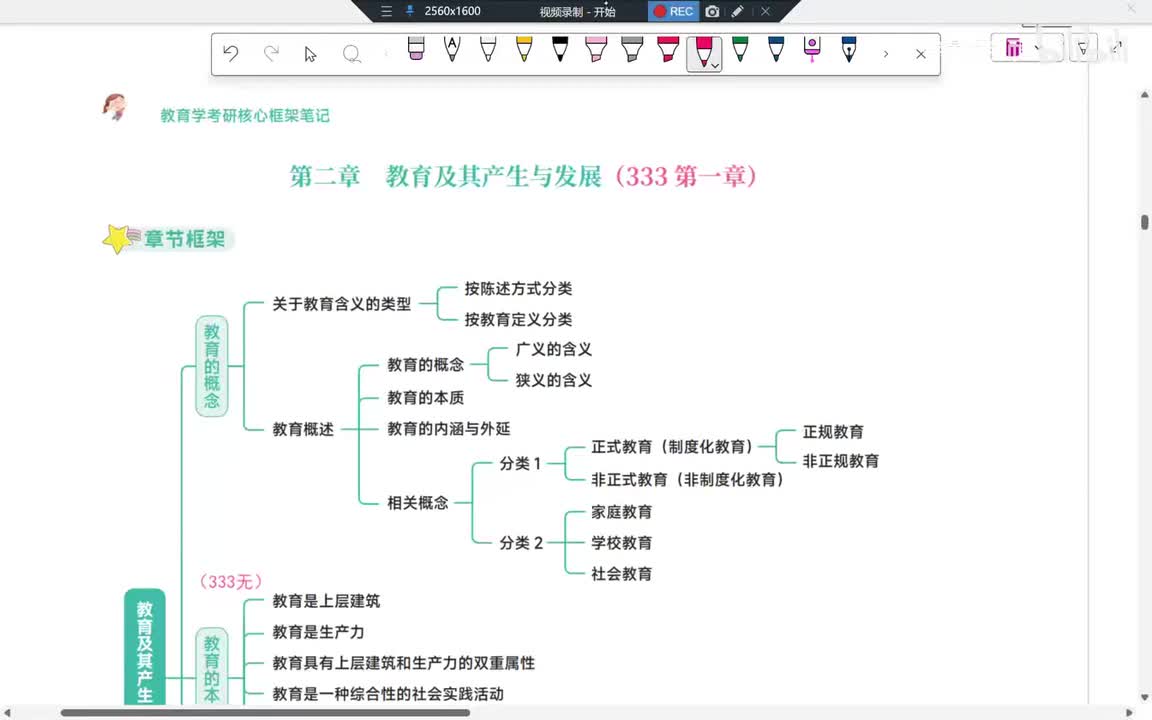Click the 社会教育 node

pyautogui.click(x=622, y=574)
